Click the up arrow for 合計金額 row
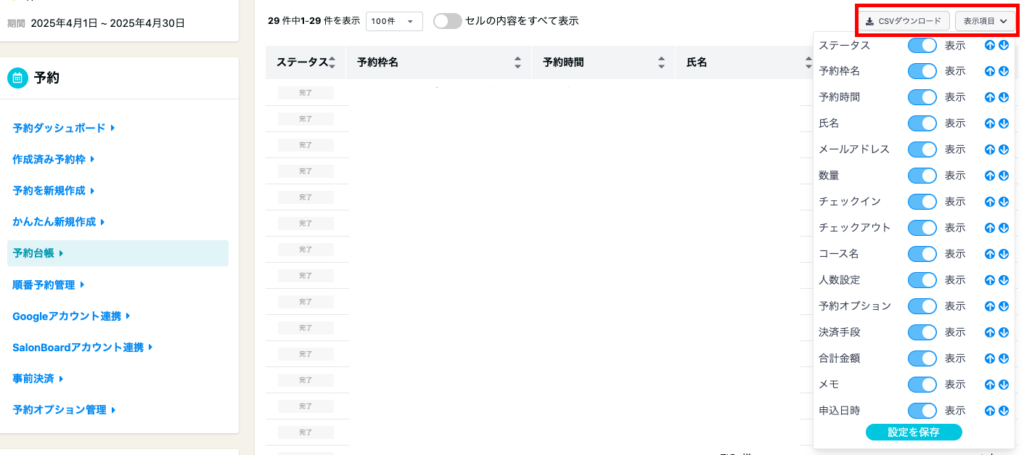1024x455 pixels. click(x=989, y=358)
